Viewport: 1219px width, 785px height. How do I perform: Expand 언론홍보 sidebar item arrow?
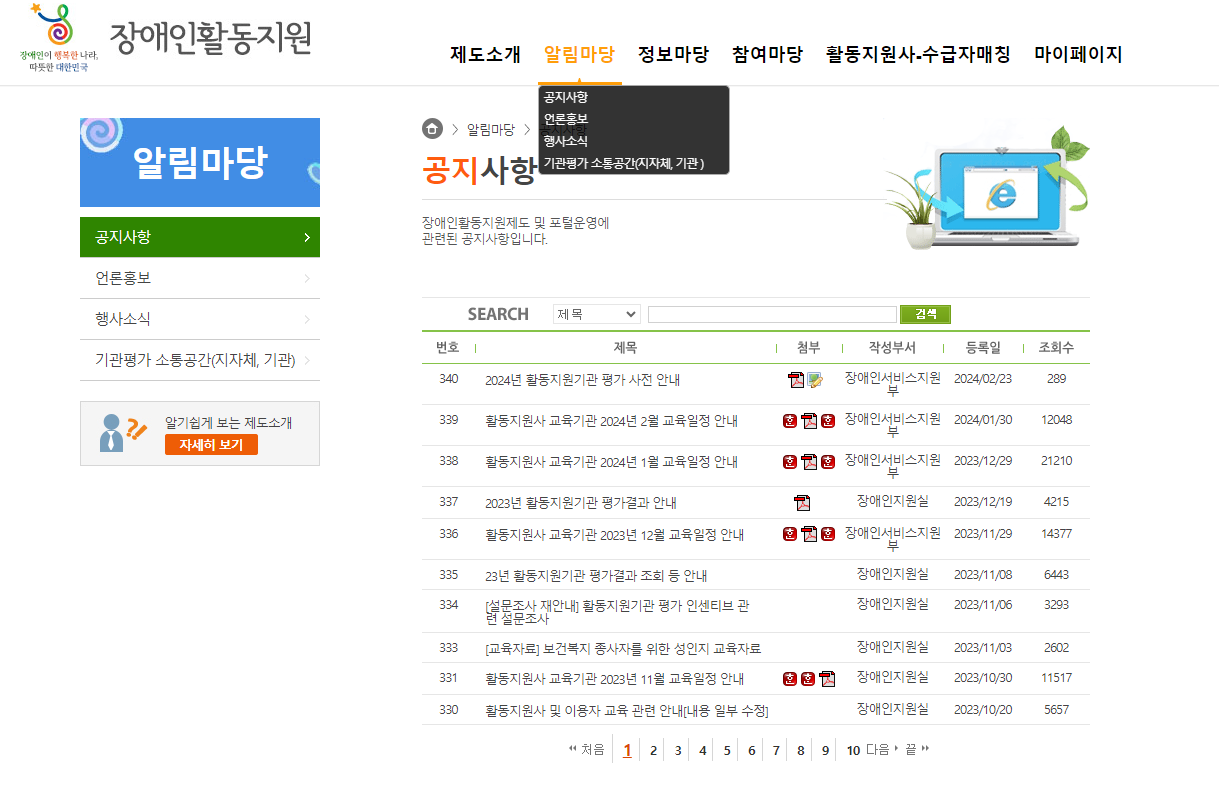click(x=306, y=279)
